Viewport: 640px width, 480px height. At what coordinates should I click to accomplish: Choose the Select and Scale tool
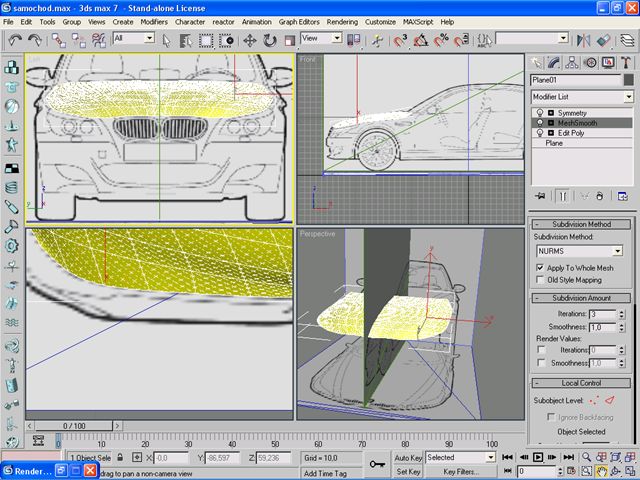(x=289, y=40)
